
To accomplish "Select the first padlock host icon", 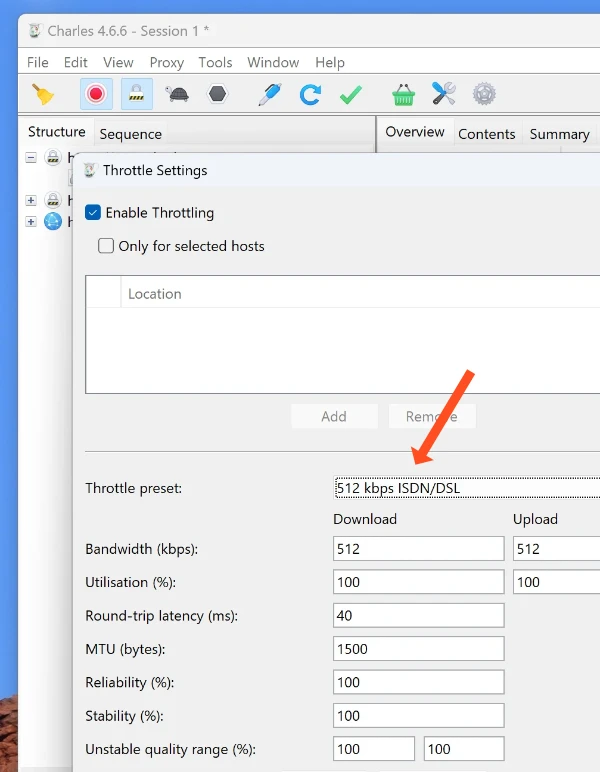I will click(53, 158).
